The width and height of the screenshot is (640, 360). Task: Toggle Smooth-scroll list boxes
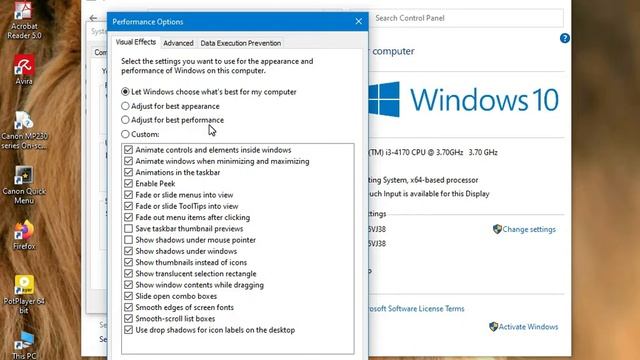[129, 318]
